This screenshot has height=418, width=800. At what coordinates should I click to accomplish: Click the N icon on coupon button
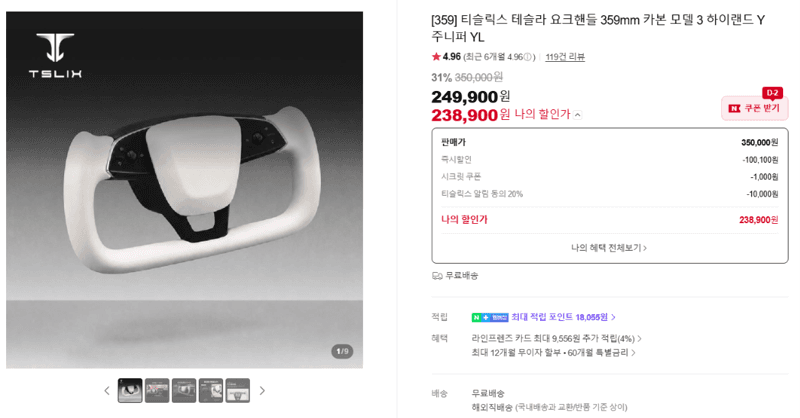[x=734, y=108]
